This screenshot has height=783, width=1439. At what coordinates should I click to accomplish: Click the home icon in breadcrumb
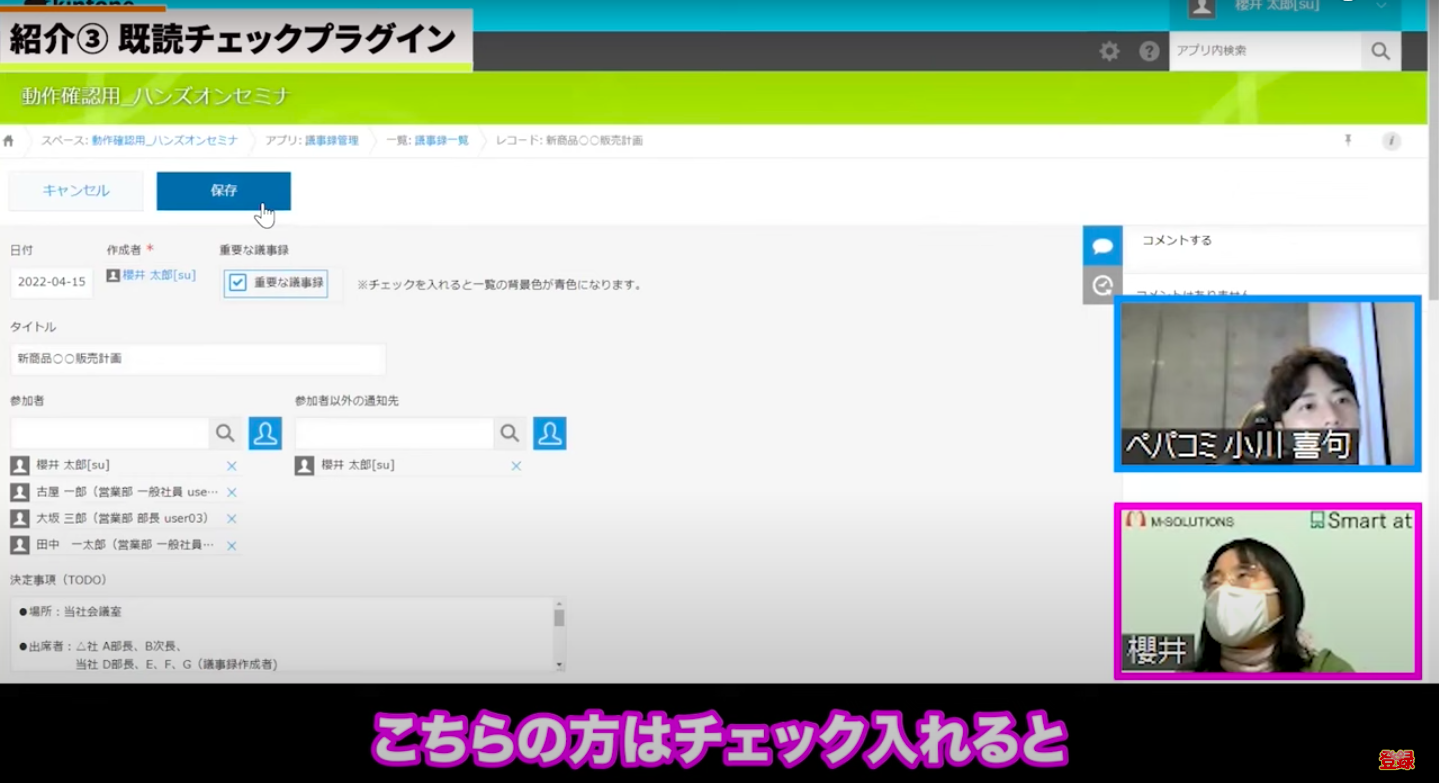9,141
